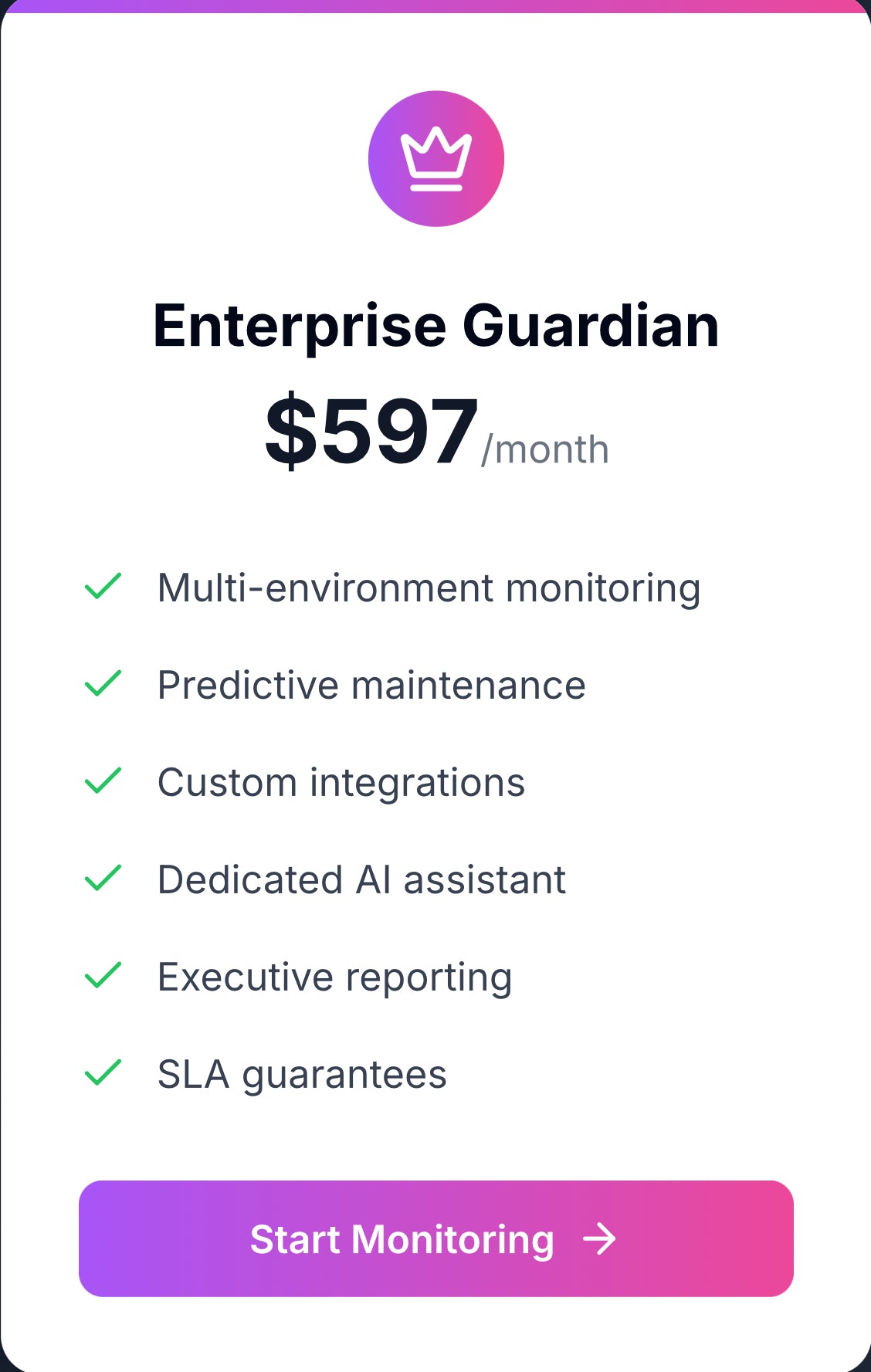871x1372 pixels.
Task: Toggle the Multi-environment monitoring feature
Action: (429, 587)
